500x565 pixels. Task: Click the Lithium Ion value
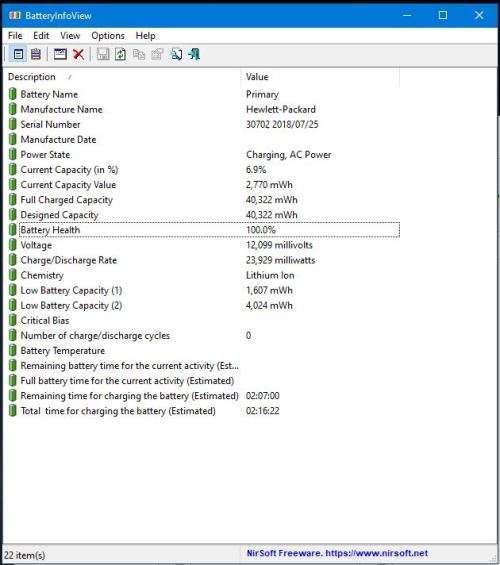click(270, 275)
